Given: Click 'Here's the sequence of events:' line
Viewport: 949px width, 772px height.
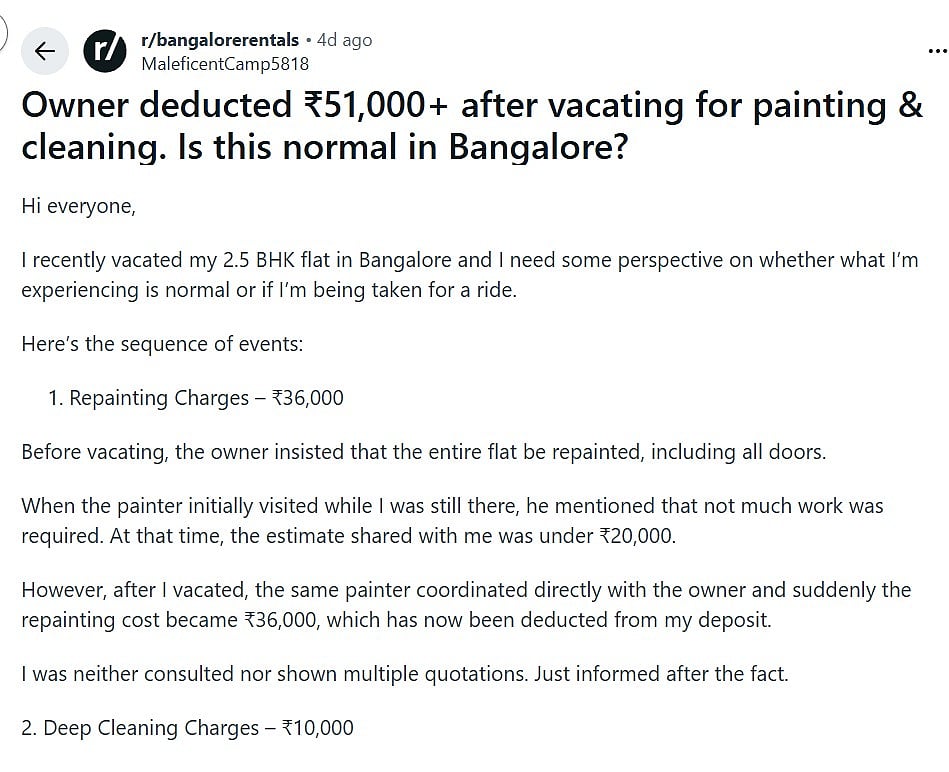Looking at the screenshot, I should 162,344.
